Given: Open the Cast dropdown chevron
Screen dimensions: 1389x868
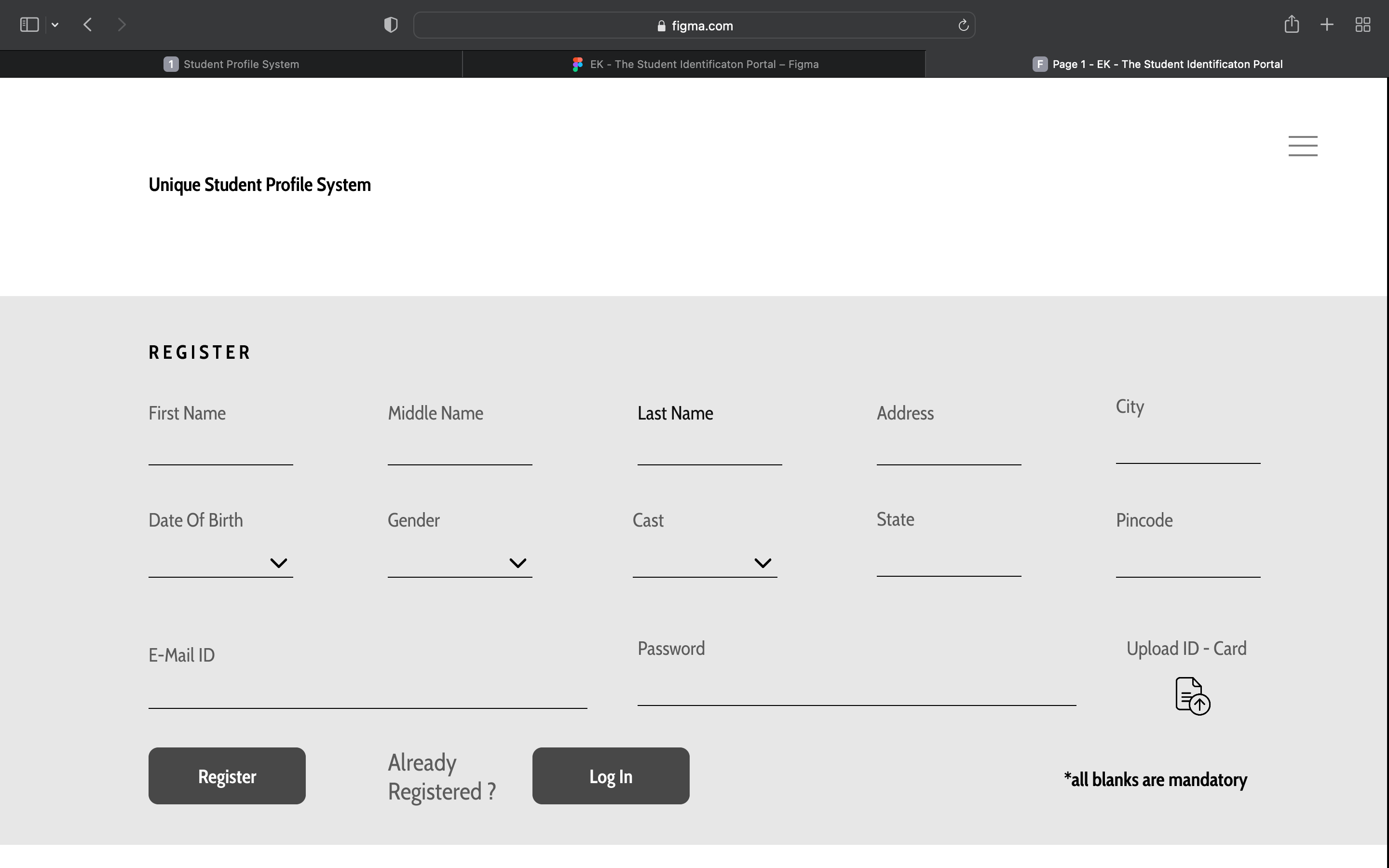Looking at the screenshot, I should [762, 563].
